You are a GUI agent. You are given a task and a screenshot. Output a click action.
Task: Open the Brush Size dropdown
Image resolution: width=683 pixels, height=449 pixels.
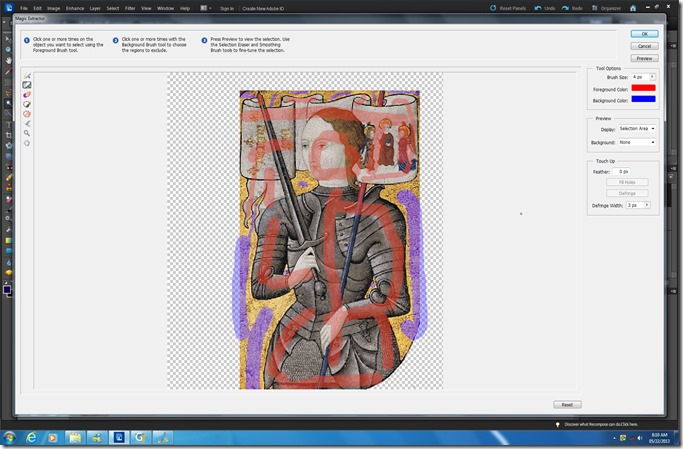pyautogui.click(x=653, y=77)
